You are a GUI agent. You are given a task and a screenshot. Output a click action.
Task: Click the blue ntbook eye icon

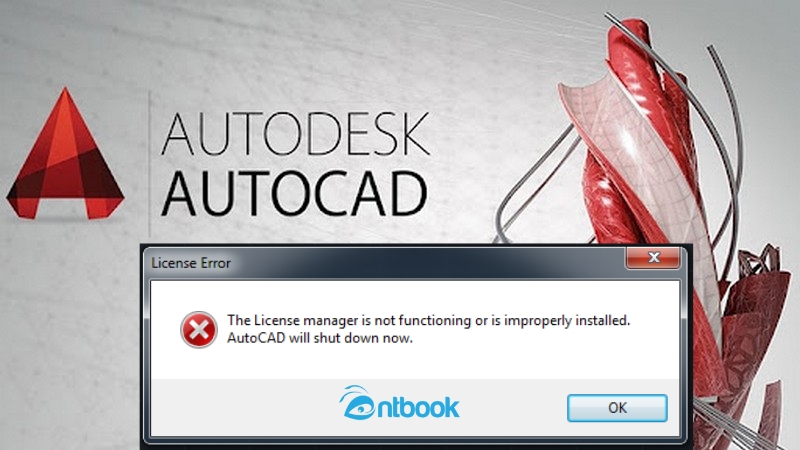tap(357, 403)
